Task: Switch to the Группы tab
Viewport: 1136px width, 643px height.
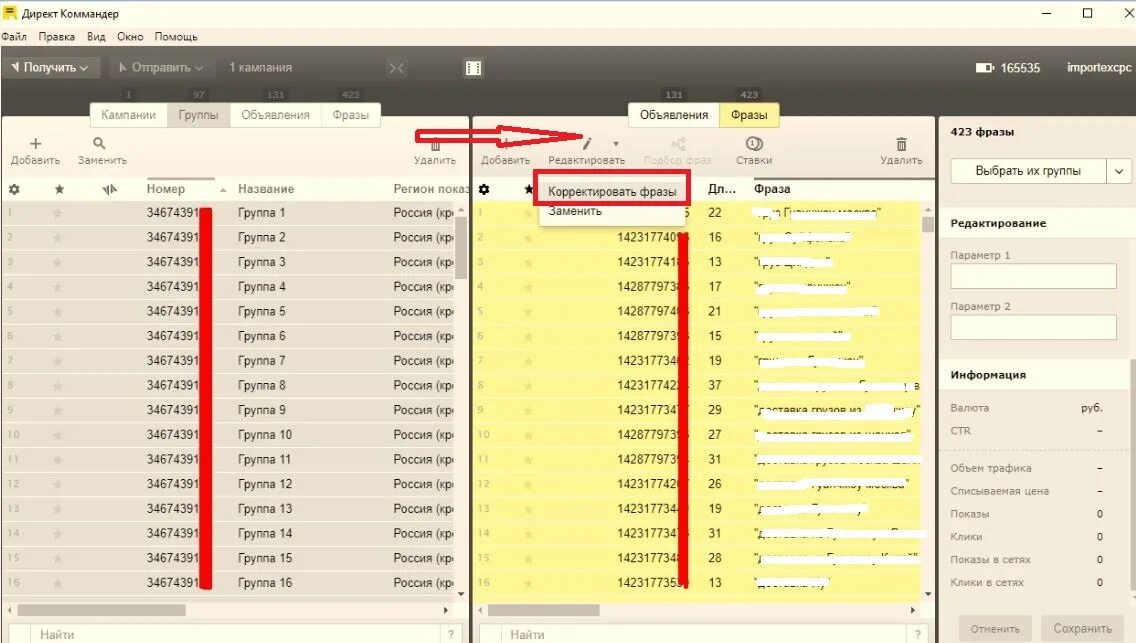Action: [199, 114]
